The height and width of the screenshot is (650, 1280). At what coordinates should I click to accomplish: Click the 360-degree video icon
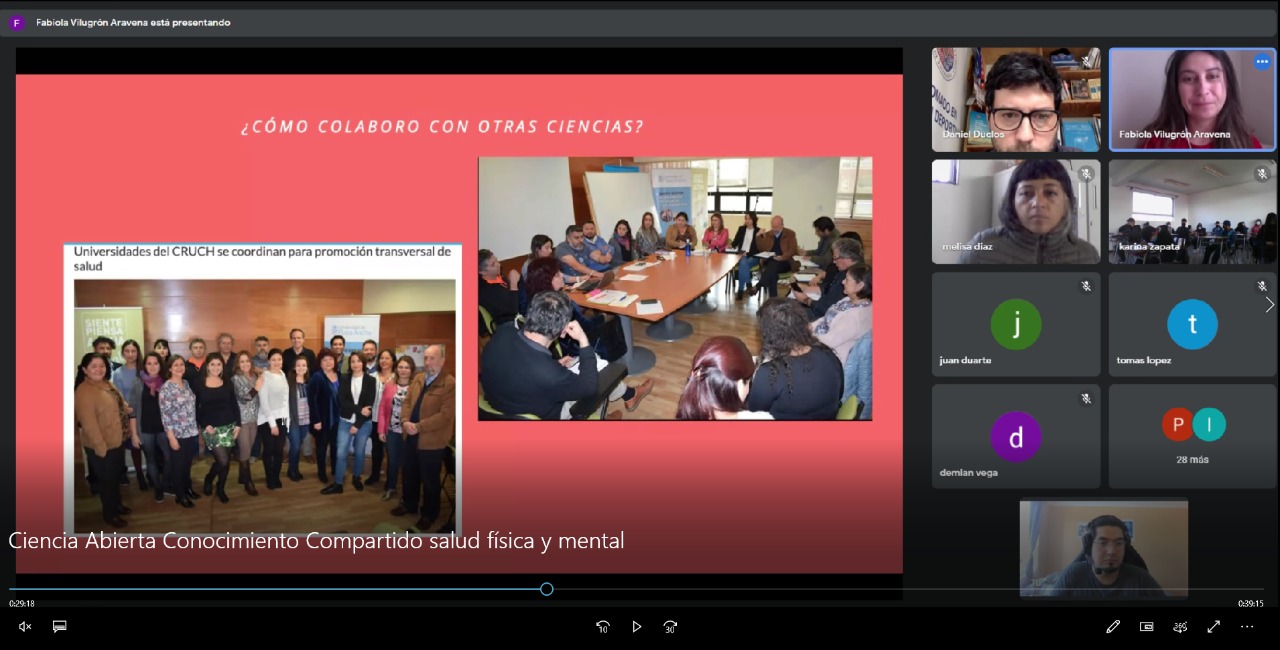coord(1180,627)
